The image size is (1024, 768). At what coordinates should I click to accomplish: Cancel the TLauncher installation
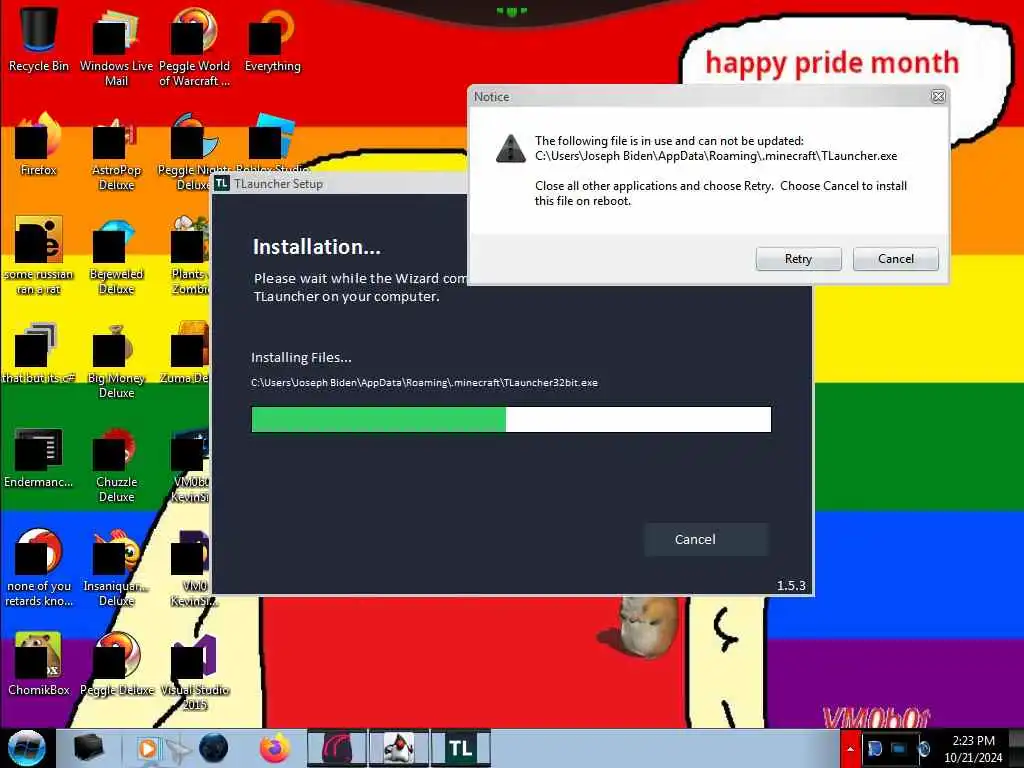click(706, 539)
